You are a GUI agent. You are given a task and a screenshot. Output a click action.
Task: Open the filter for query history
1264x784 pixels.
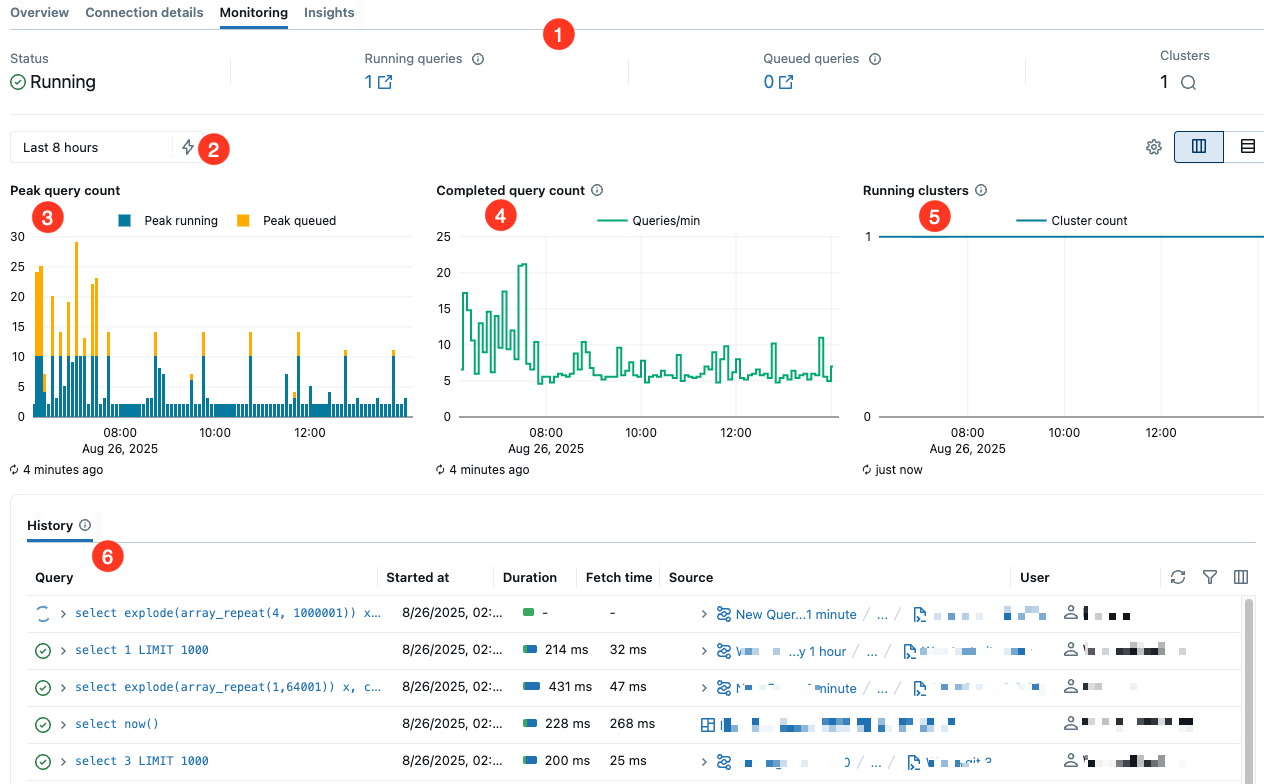pyautogui.click(x=1210, y=577)
